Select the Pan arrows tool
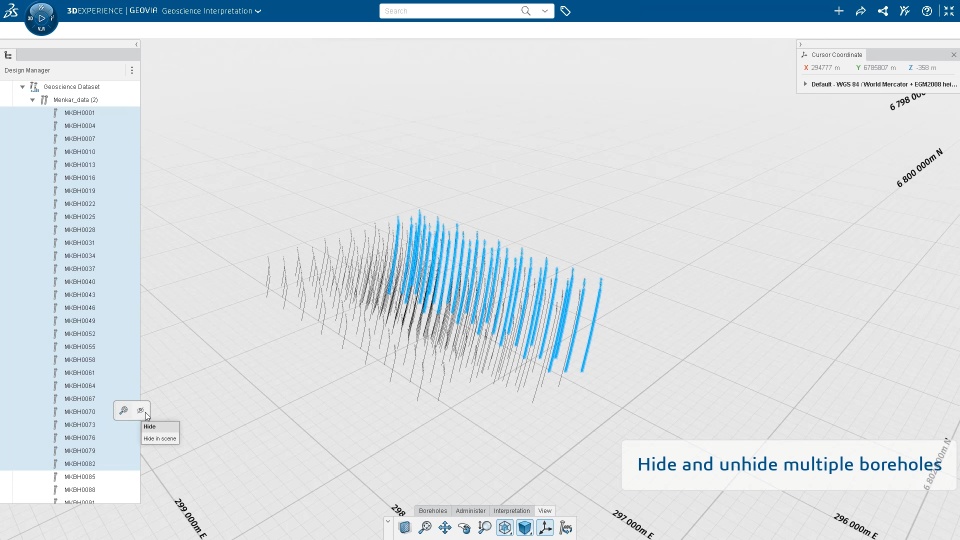Image resolution: width=960 pixels, height=540 pixels. (x=444, y=527)
